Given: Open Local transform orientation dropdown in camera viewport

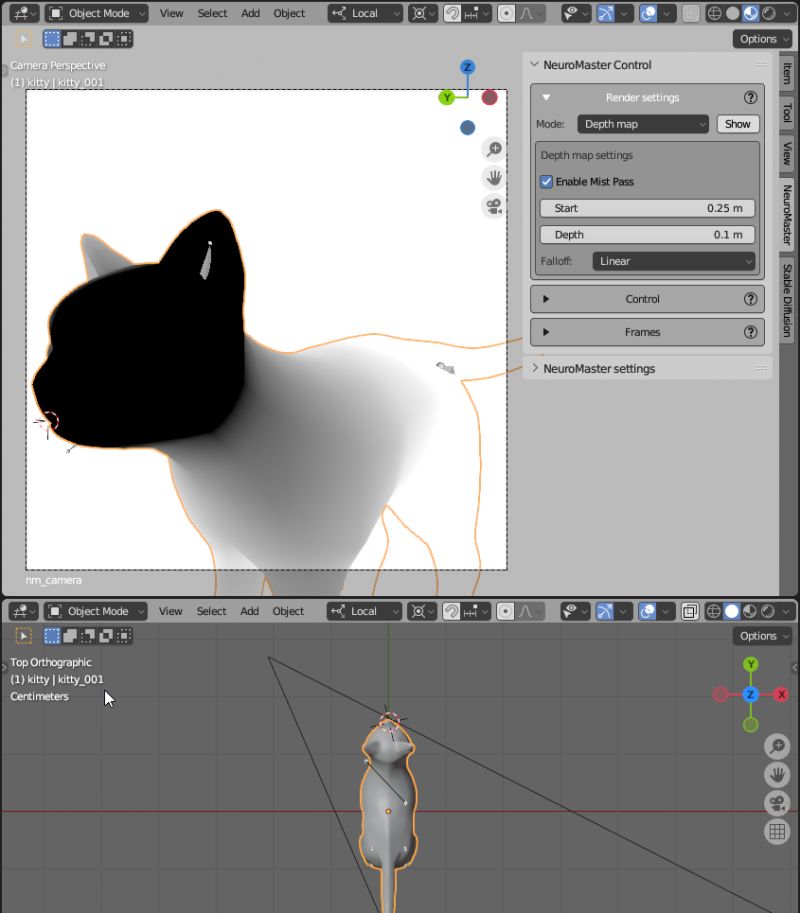Looking at the screenshot, I should (x=365, y=13).
